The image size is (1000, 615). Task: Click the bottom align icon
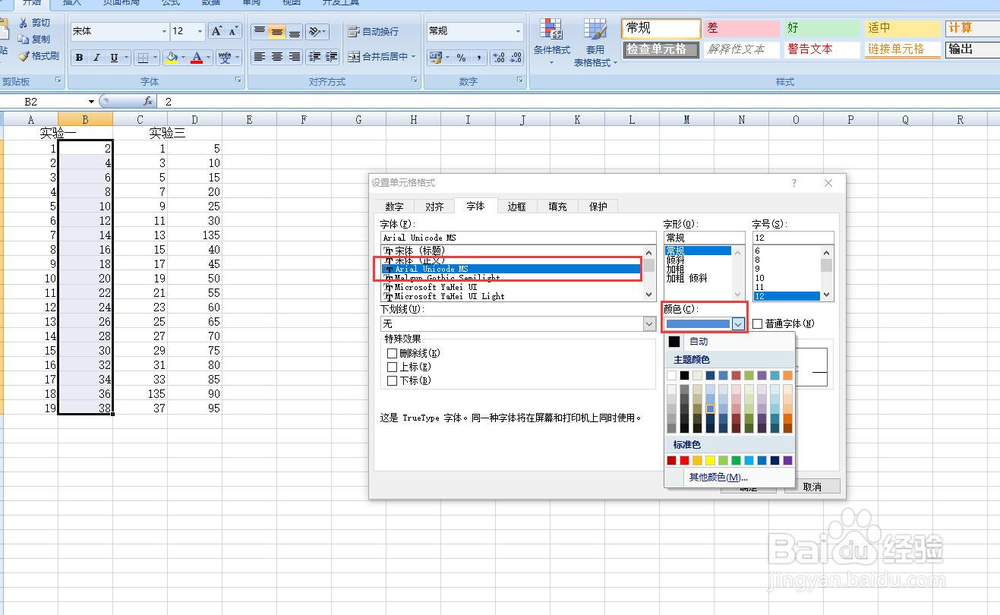[x=294, y=31]
